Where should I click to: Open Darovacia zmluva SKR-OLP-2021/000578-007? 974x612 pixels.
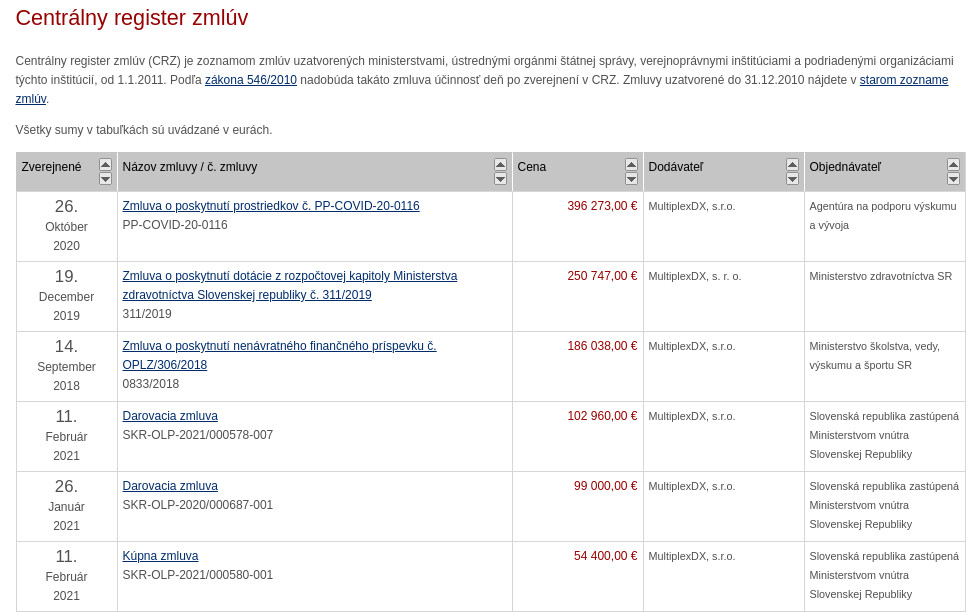[x=170, y=416]
